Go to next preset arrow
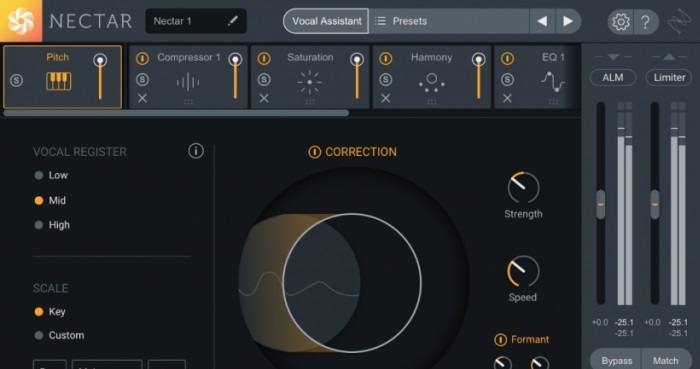Screen dimensions: 700x369 [568, 21]
